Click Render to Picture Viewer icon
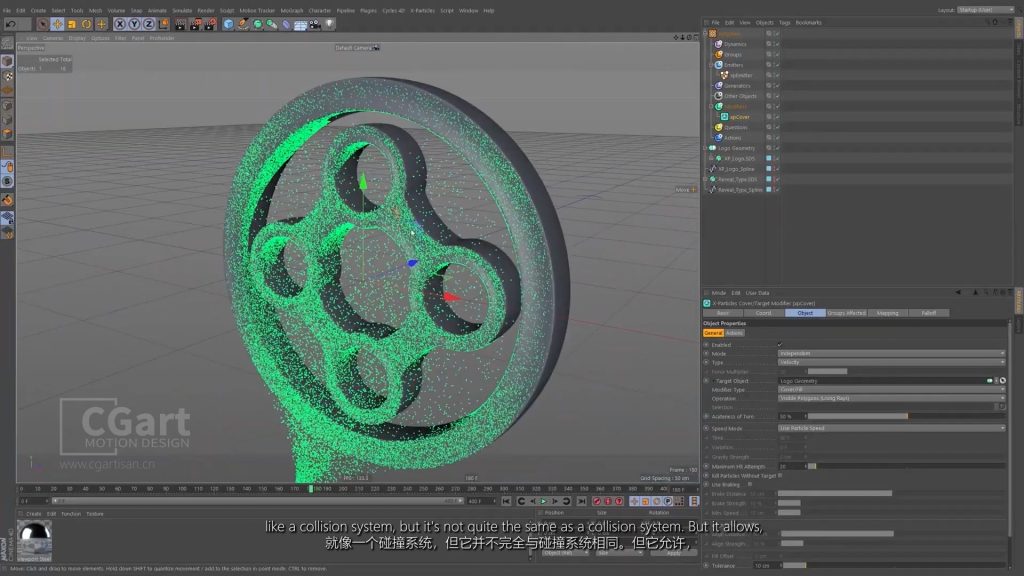The height and width of the screenshot is (576, 1024). (195, 24)
